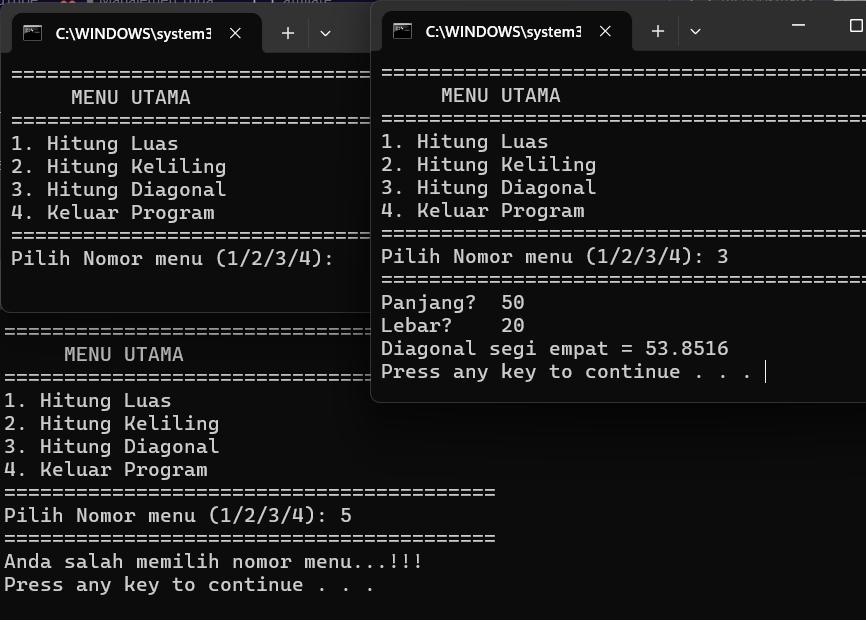Expand the profile dropdown chevron in right terminal

(x=695, y=31)
